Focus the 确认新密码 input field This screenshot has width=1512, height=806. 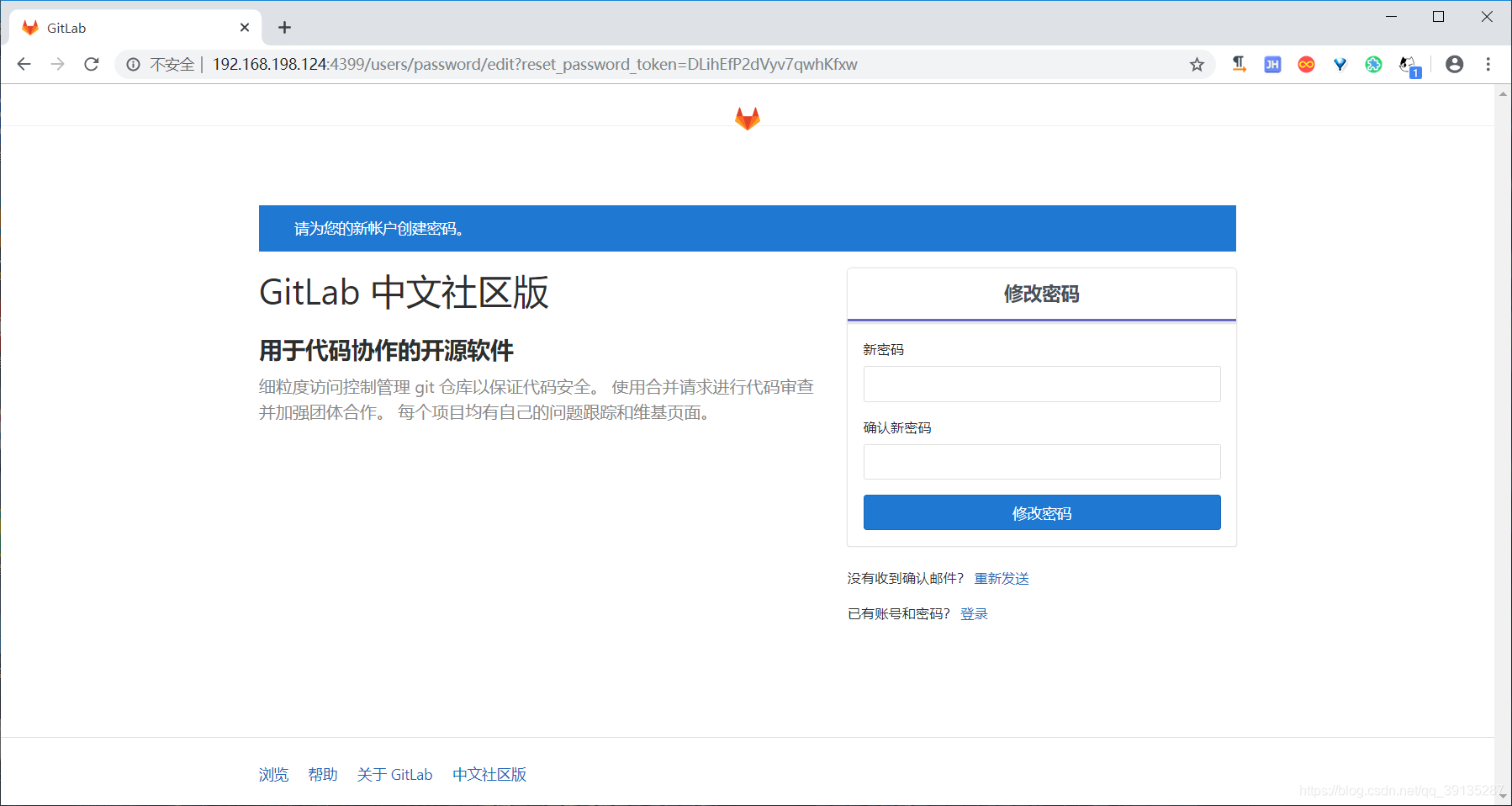point(1041,462)
